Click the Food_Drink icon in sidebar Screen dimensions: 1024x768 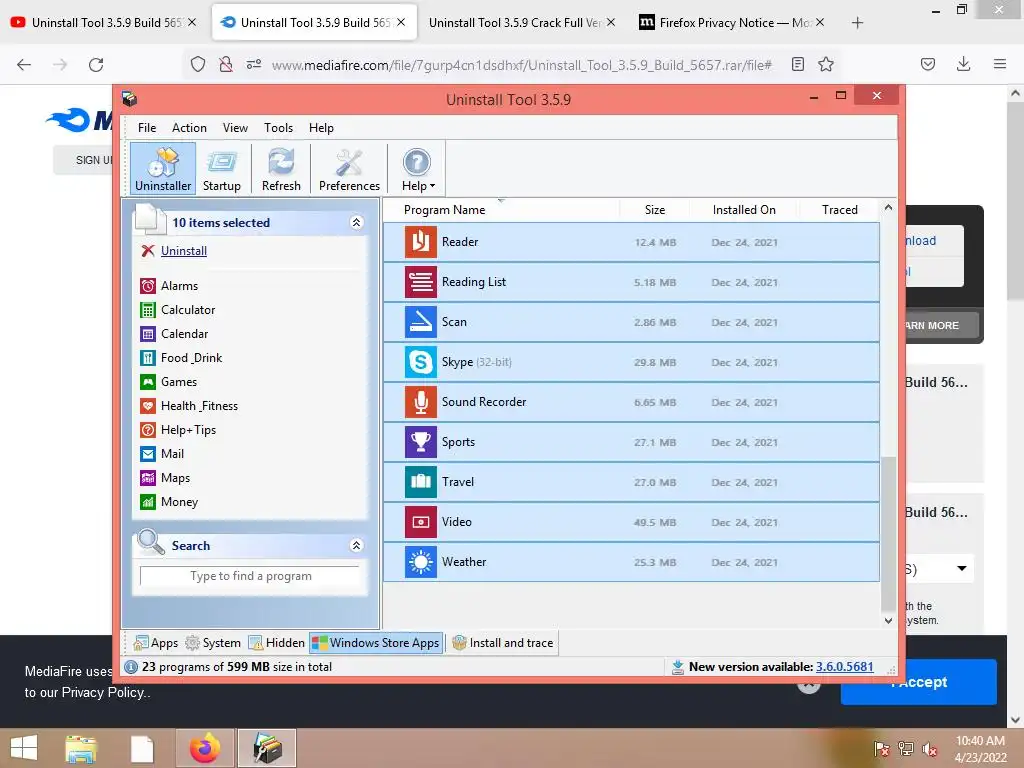point(148,358)
